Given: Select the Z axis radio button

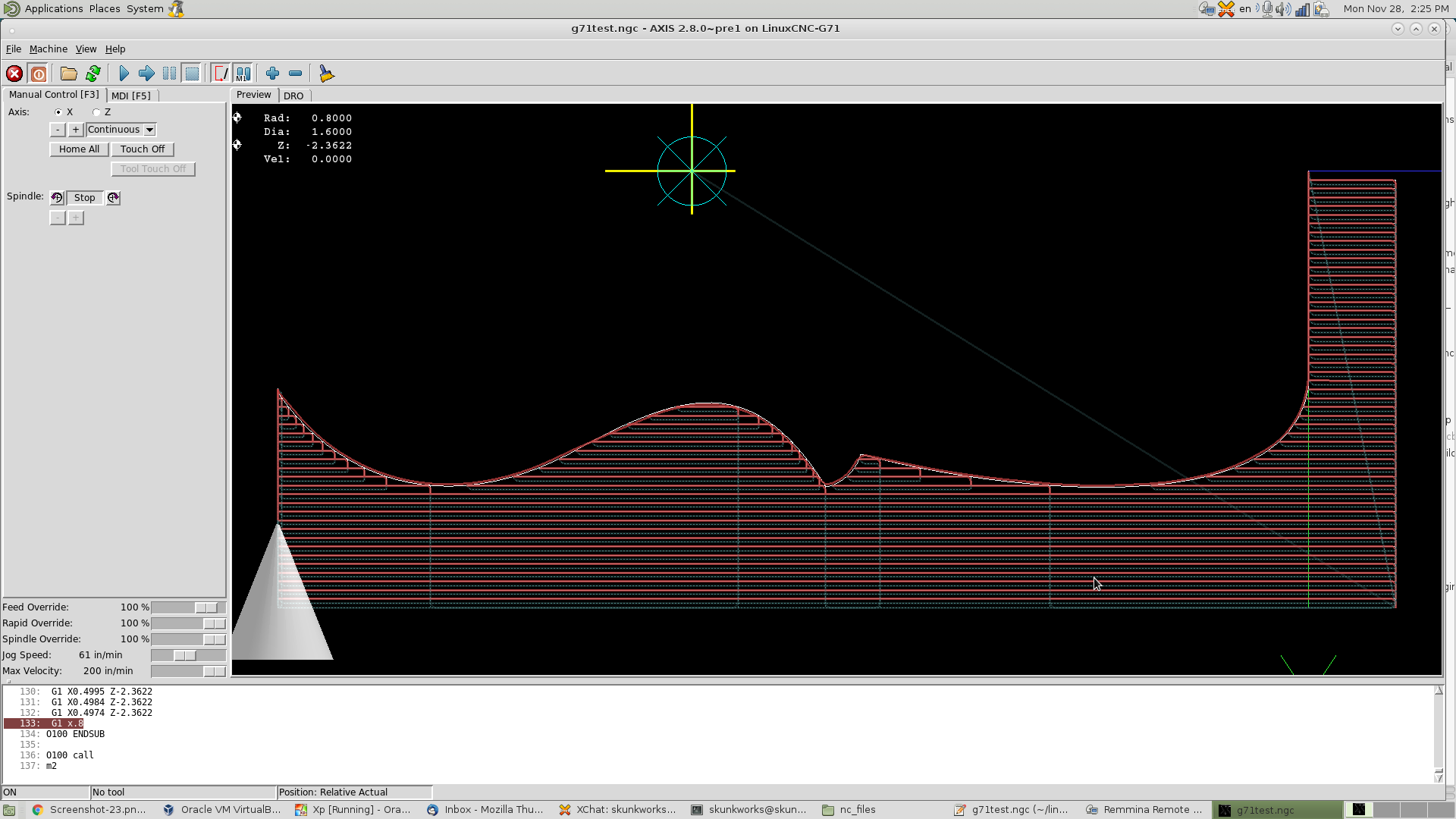Looking at the screenshot, I should [x=96, y=112].
